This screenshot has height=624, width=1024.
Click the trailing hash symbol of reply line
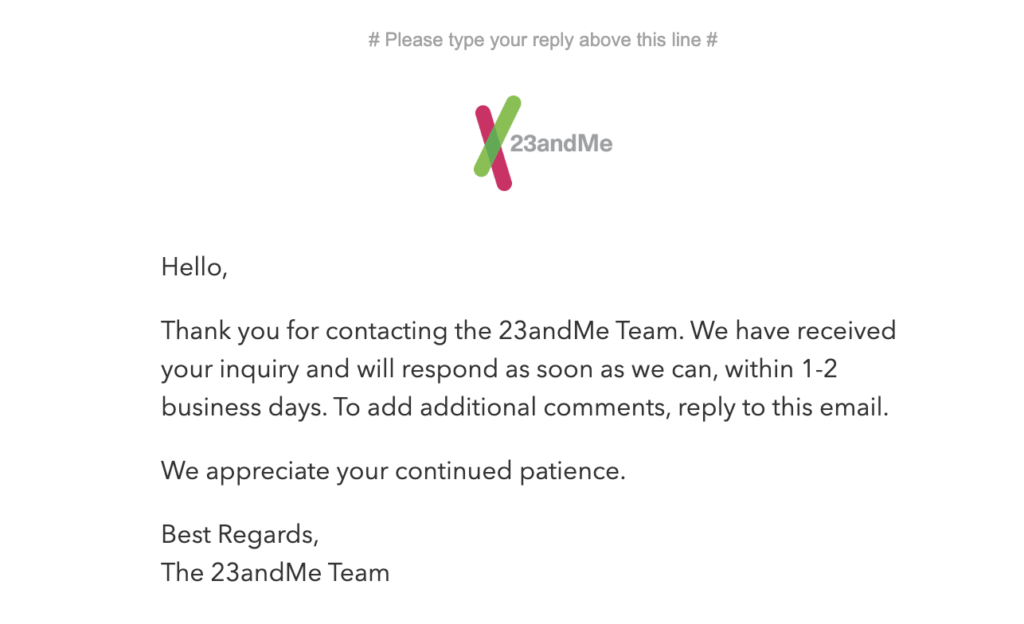712,40
